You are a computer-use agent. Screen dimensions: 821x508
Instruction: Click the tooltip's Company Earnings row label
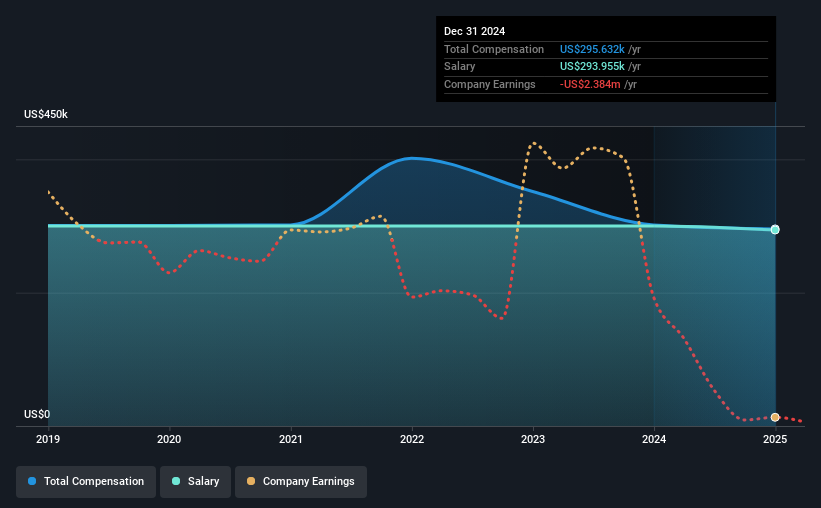490,84
